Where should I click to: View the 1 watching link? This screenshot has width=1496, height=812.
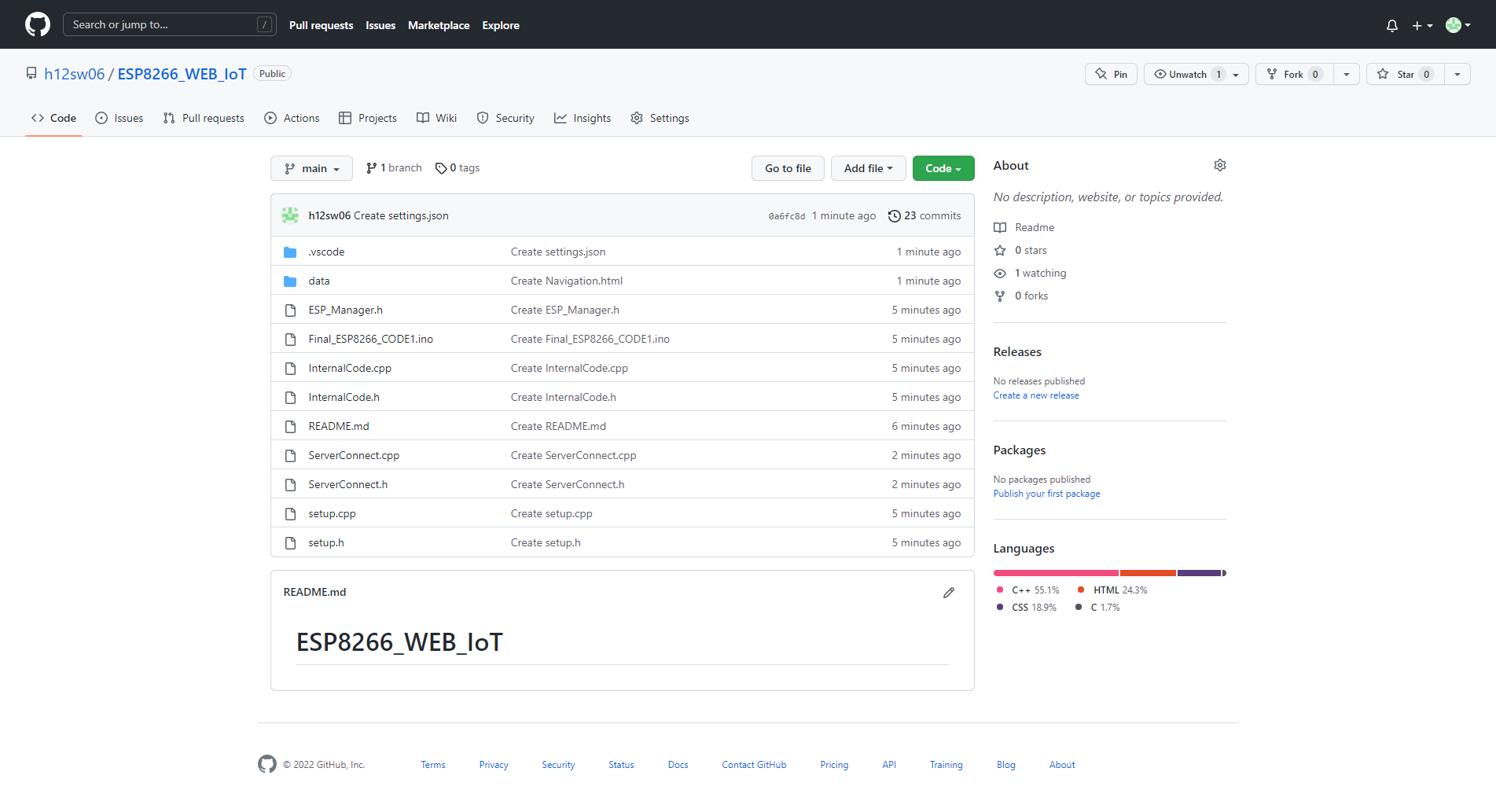click(1030, 273)
